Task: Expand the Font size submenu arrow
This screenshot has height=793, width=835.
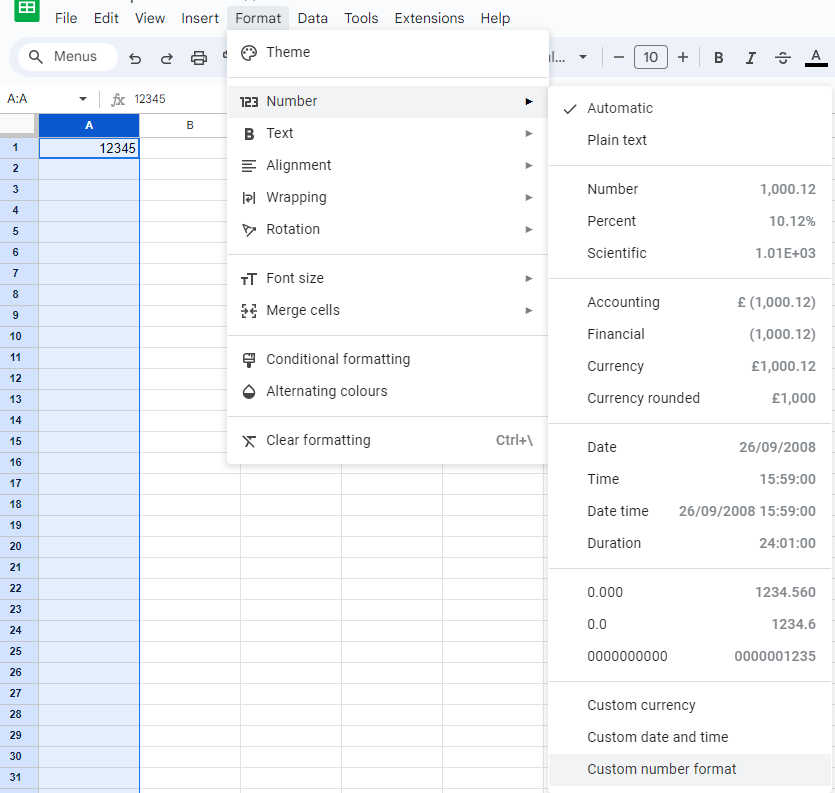Action: (x=528, y=278)
